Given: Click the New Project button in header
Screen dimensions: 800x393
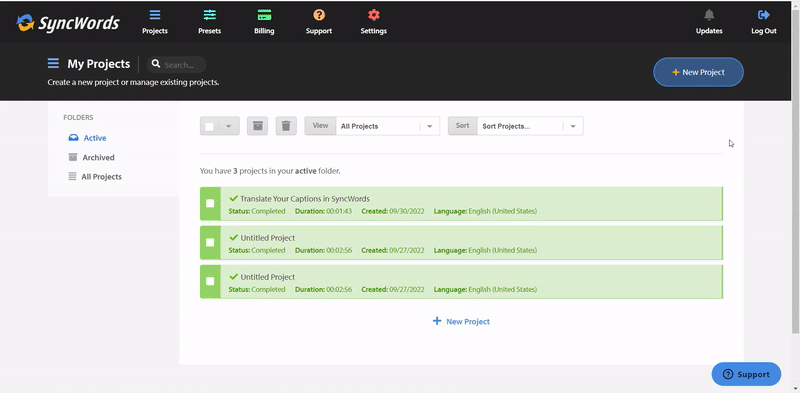Looking at the screenshot, I should coord(698,72).
